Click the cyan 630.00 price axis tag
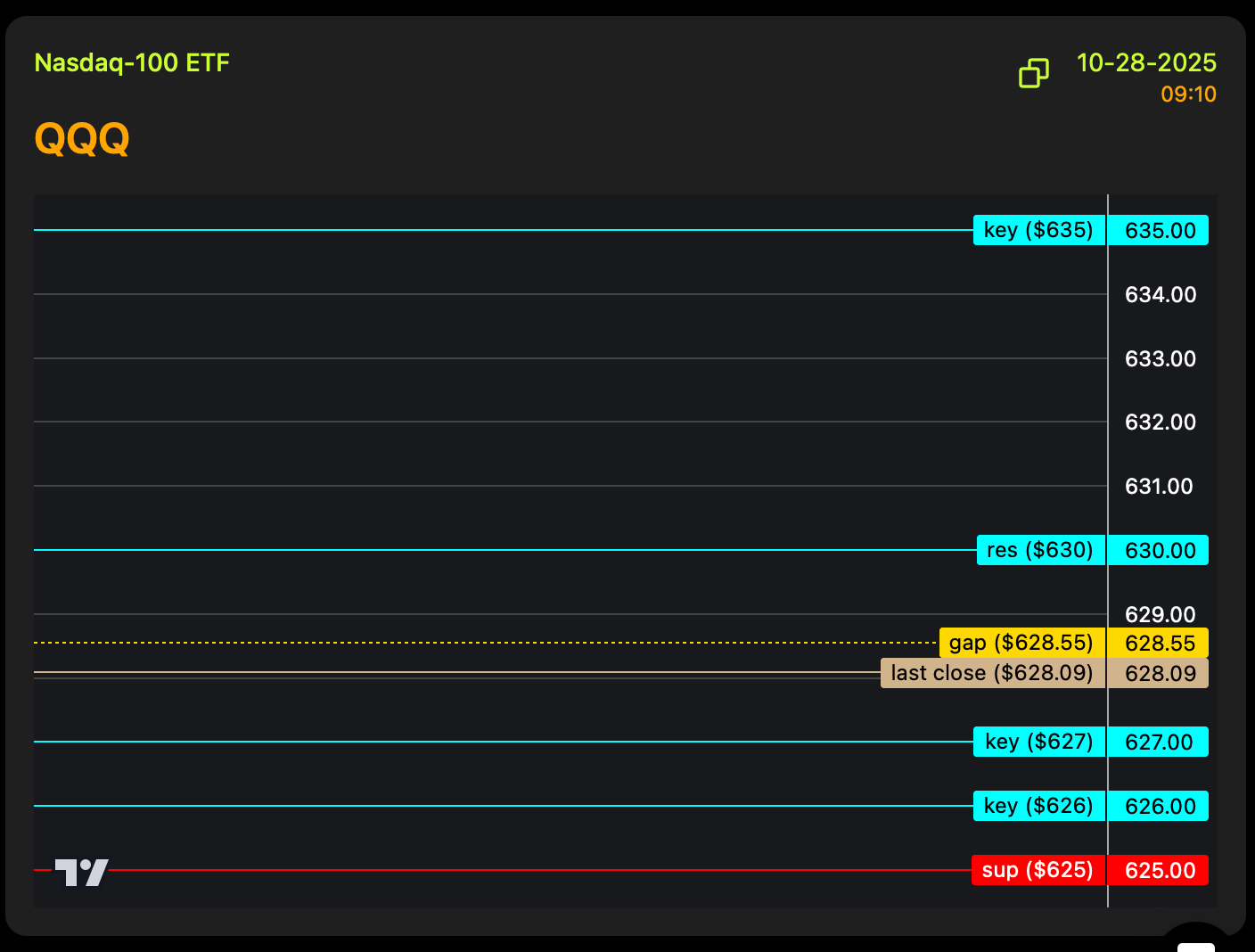This screenshot has width=1255, height=952. (x=1159, y=550)
